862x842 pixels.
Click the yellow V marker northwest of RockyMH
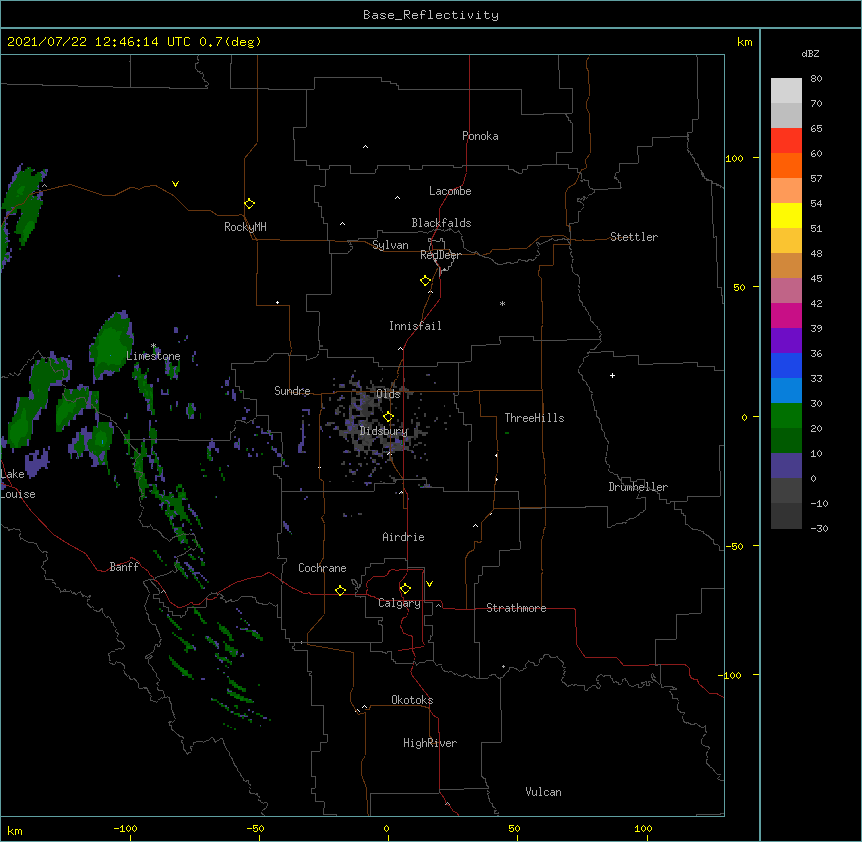[175, 184]
